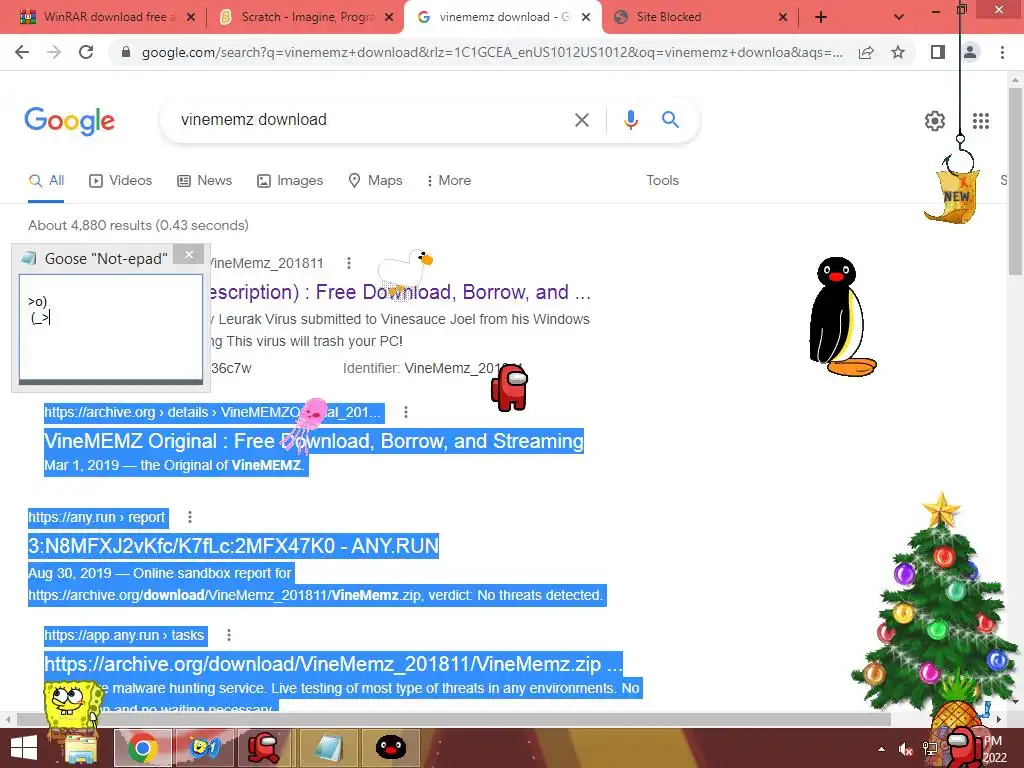Open the VineMEMZ Original archive result

click(x=313, y=441)
